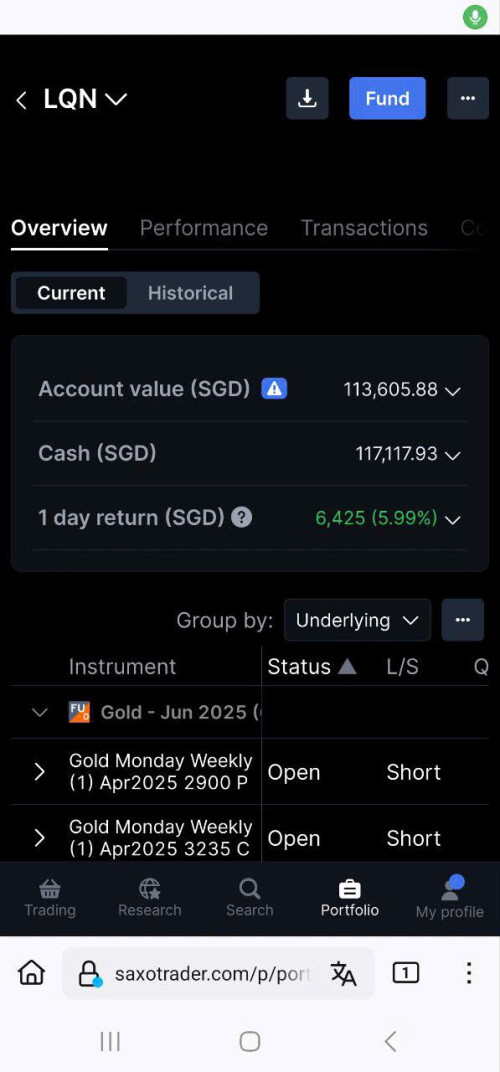Image resolution: width=500 pixels, height=1072 pixels.
Task: Expand the Account value details chevron
Action: pyautogui.click(x=453, y=391)
